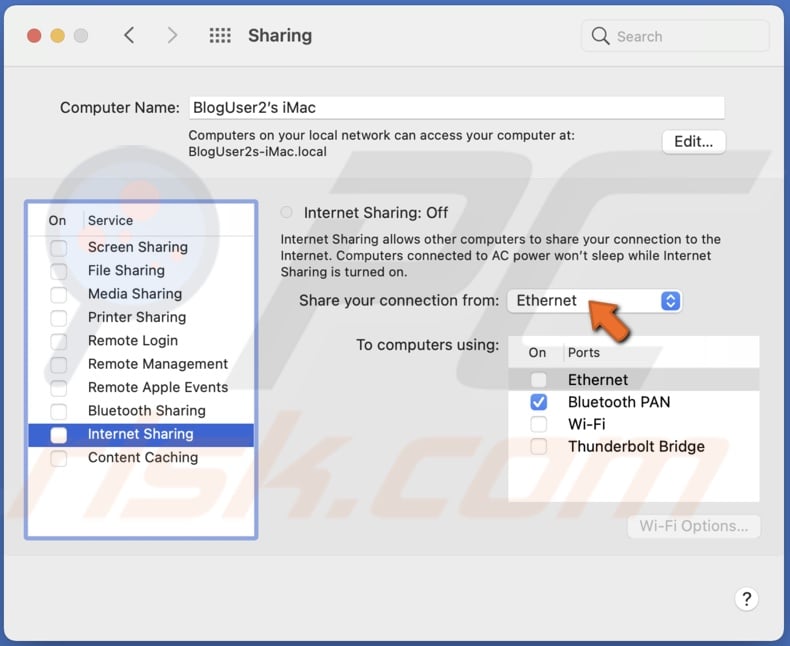Viewport: 790px width, 646px height.
Task: Enable Content Caching checkbox
Action: pos(58,458)
